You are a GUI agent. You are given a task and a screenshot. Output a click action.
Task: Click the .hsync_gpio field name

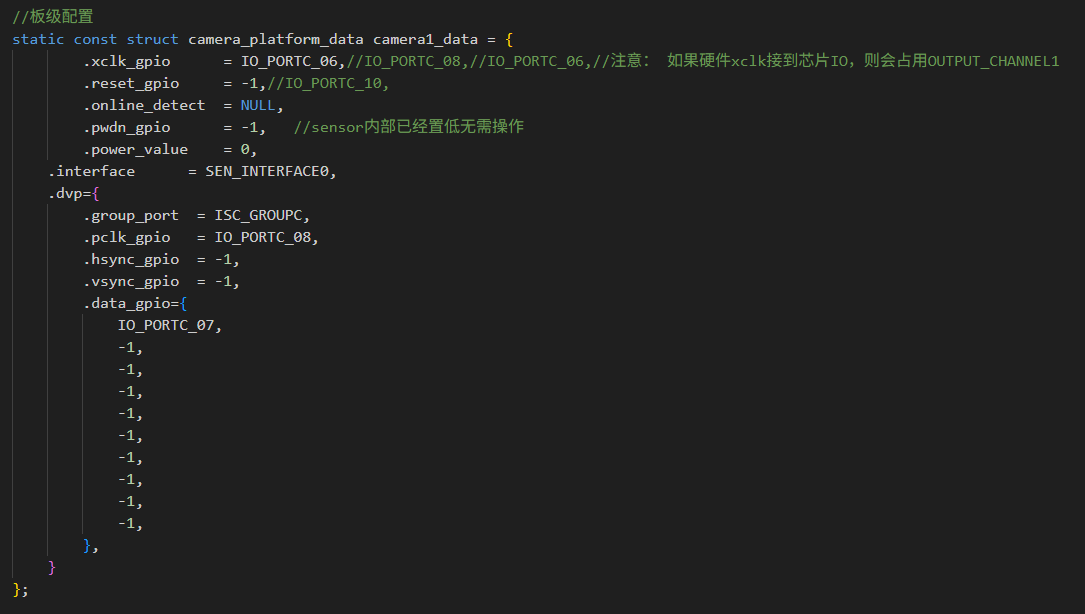(x=131, y=260)
